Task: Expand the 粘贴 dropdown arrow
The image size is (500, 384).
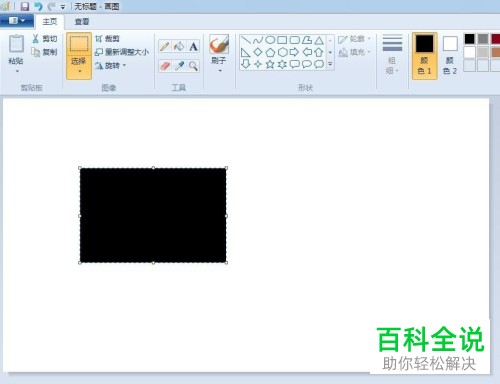Action: (x=17, y=71)
